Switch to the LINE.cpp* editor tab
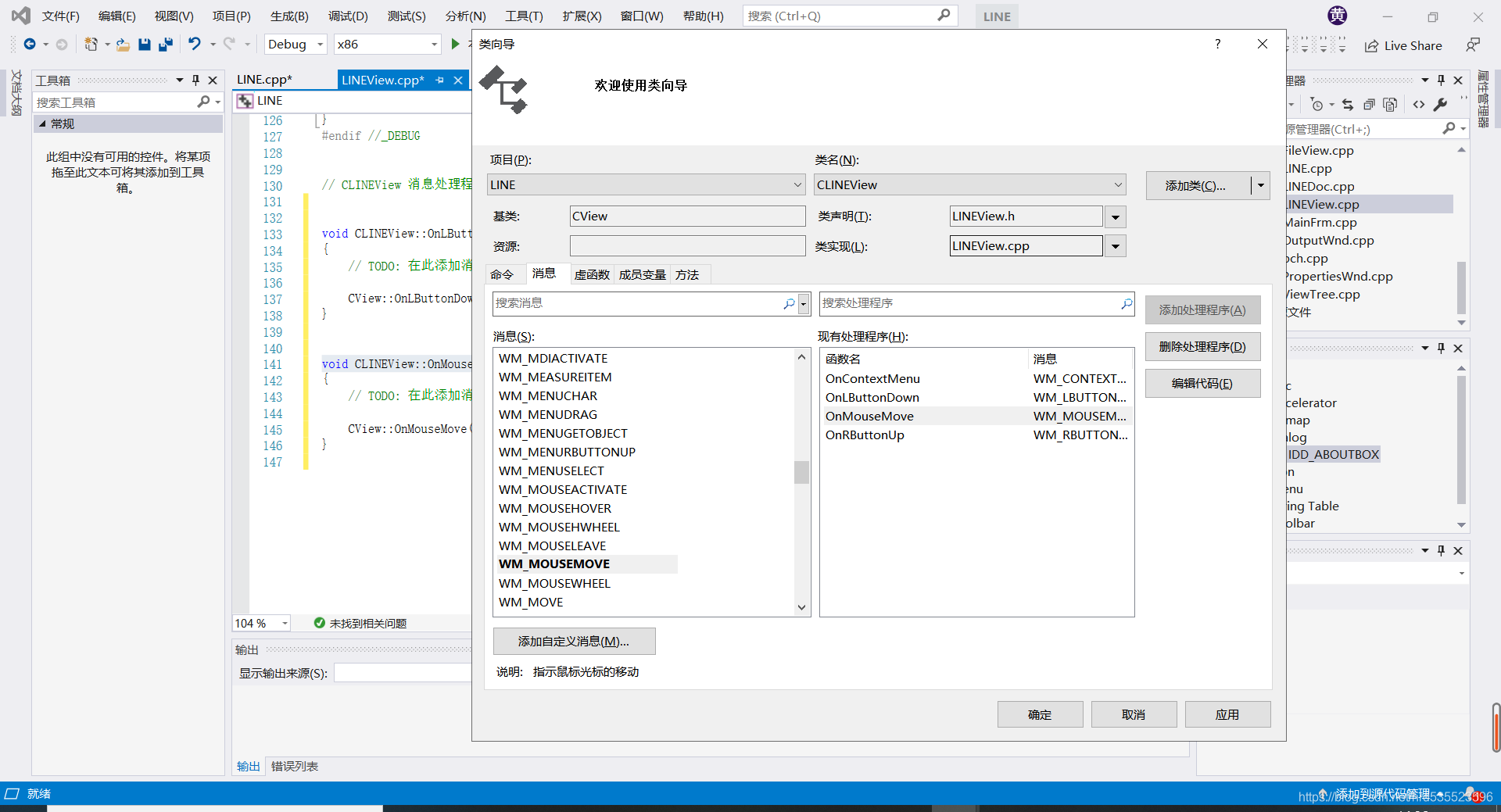Image resolution: width=1501 pixels, height=812 pixels. (264, 80)
